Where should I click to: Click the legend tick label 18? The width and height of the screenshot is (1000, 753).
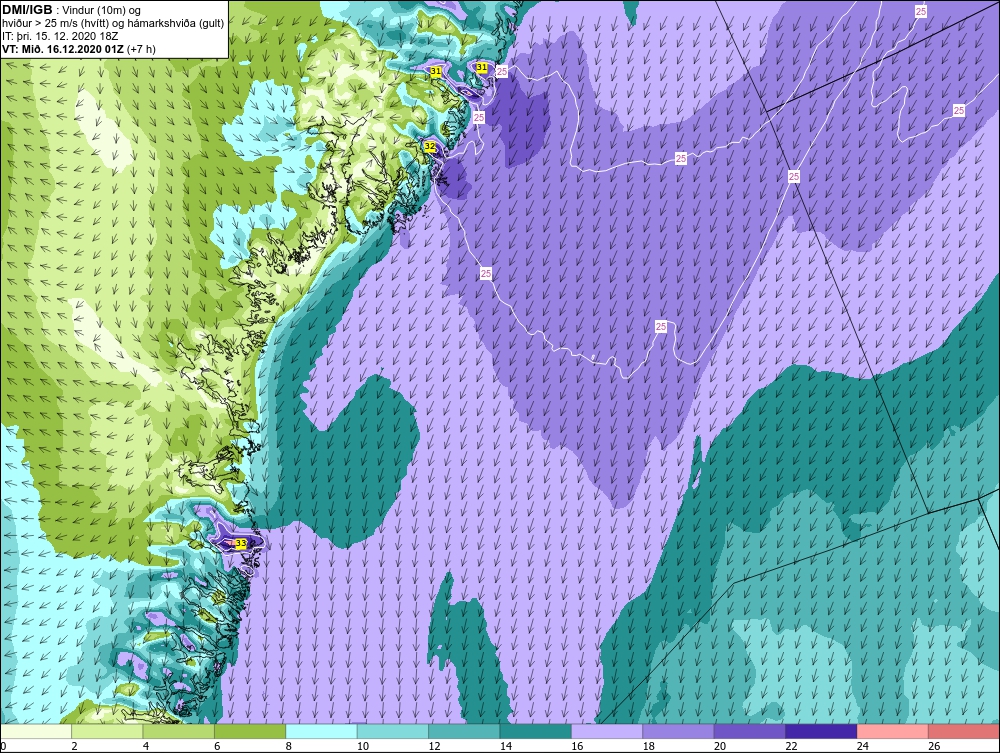point(649,746)
